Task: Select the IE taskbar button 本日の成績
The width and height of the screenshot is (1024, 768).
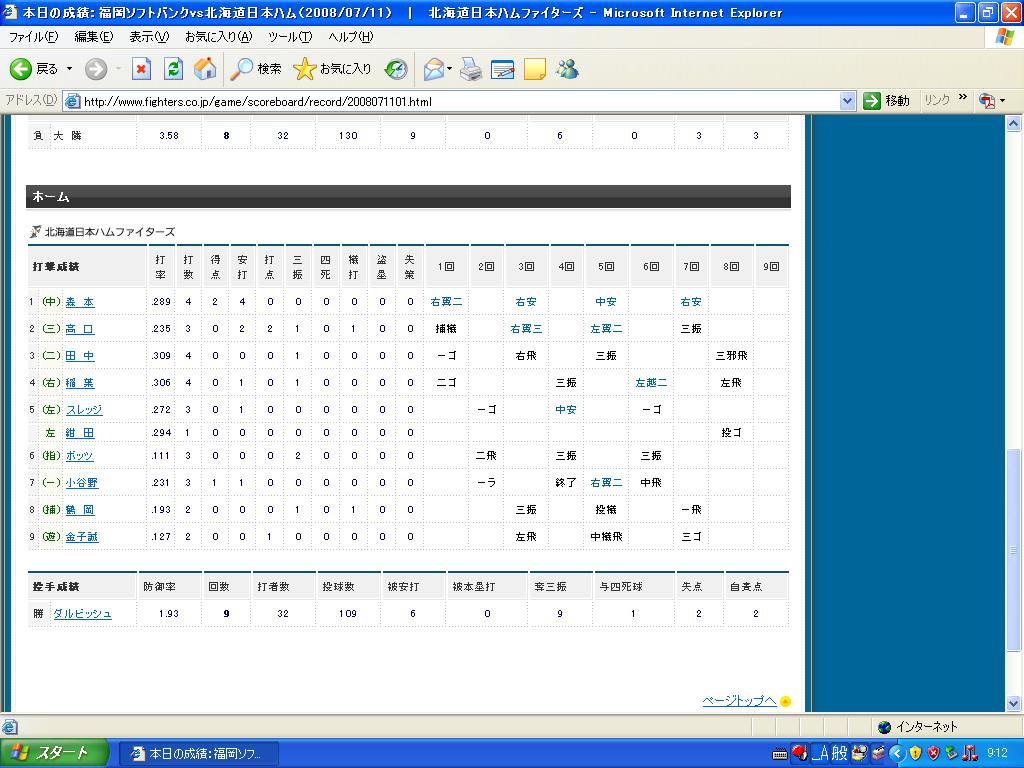Action: click(x=200, y=754)
